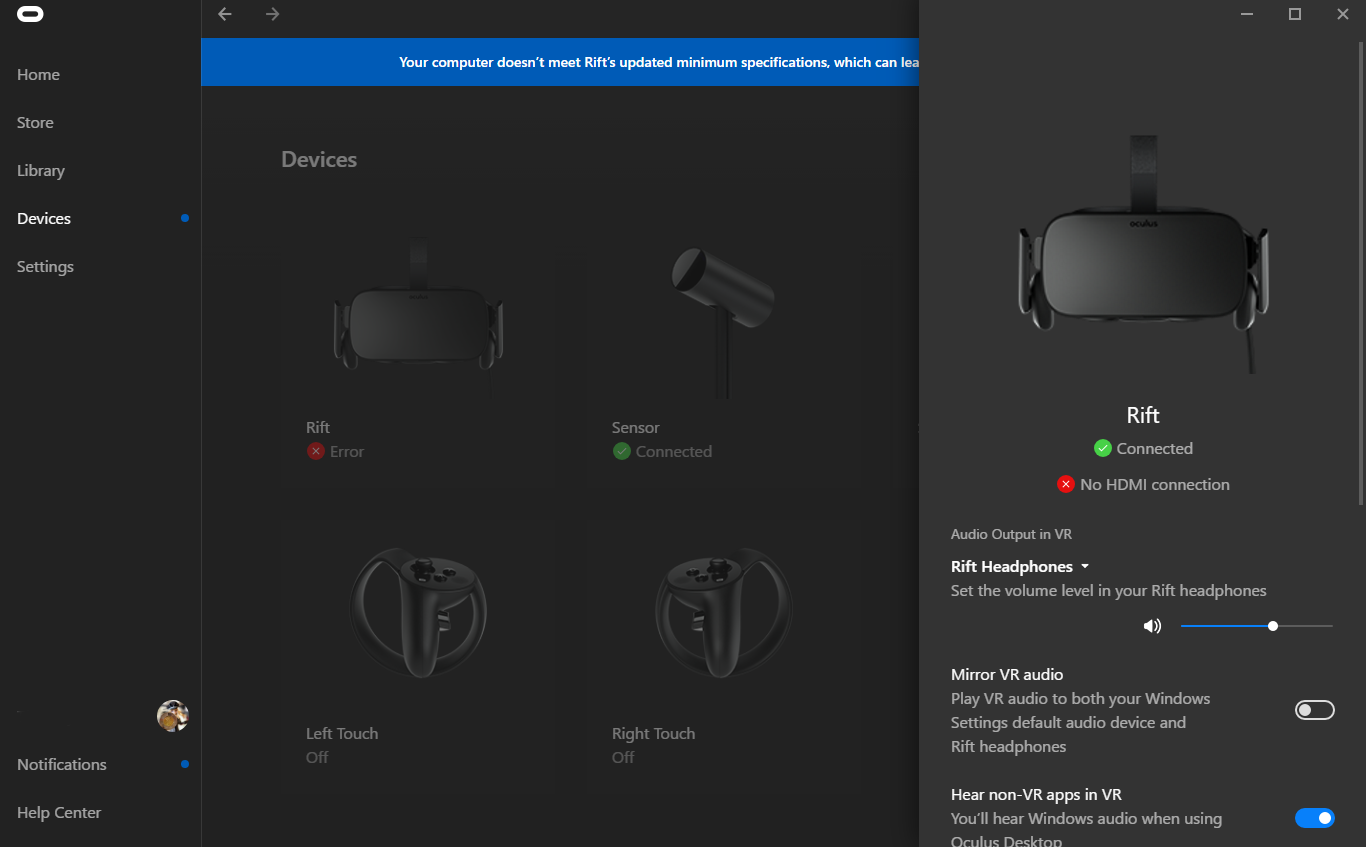1366x847 pixels.
Task: Open Store in the sidebar
Action: click(35, 122)
